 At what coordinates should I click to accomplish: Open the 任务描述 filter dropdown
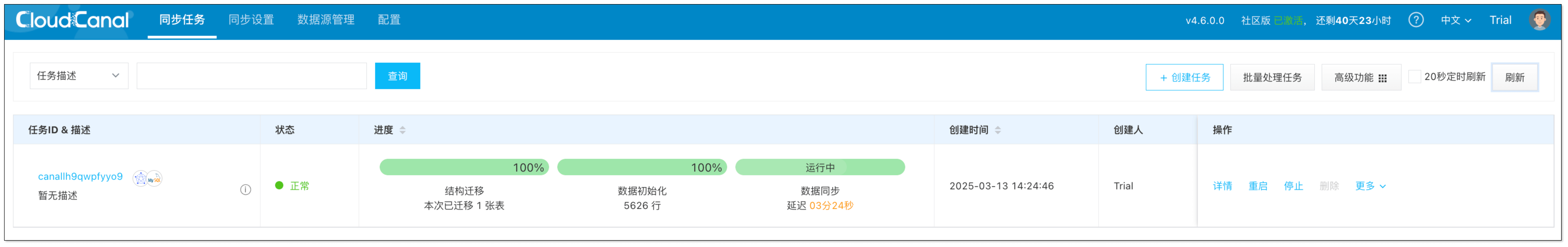click(x=79, y=76)
